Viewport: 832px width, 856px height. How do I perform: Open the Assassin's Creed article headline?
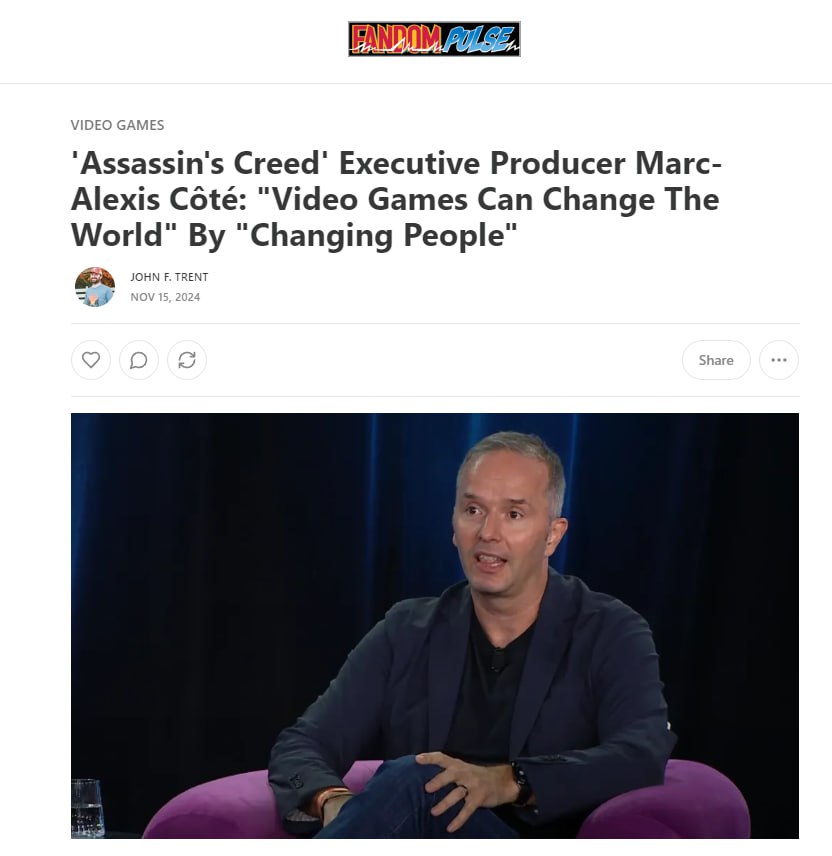[x=396, y=199]
